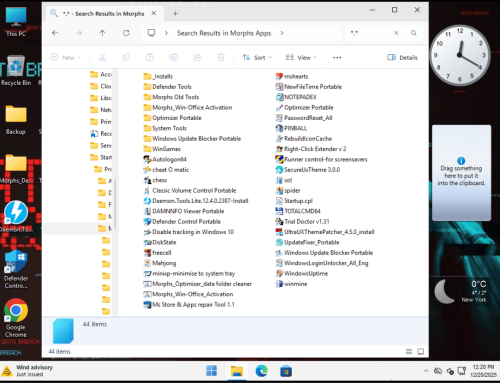Select NewFileTime Portable
Viewport: 500px width, 383px height.
coord(309,87)
